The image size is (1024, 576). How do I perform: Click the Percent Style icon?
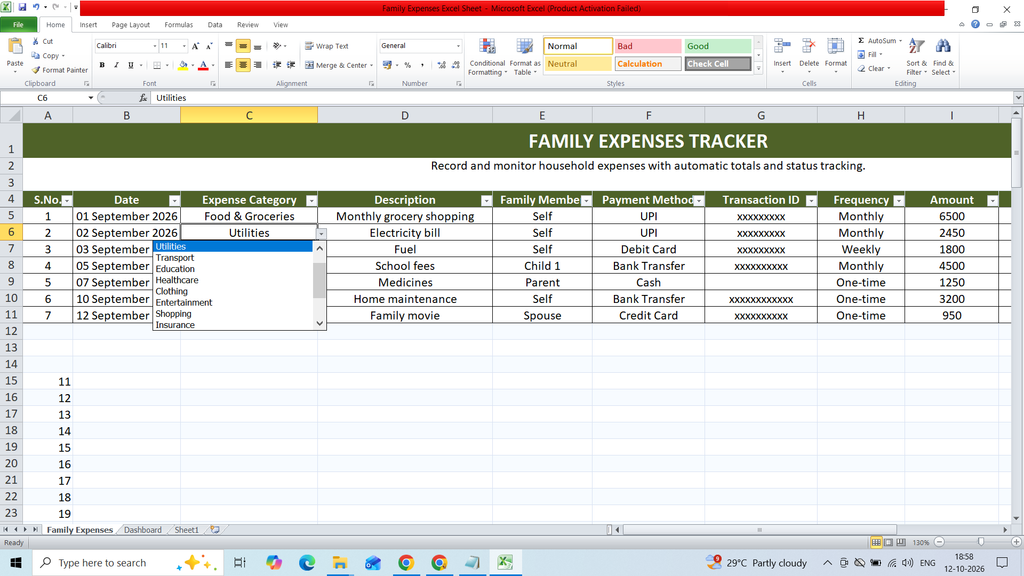coord(408,65)
